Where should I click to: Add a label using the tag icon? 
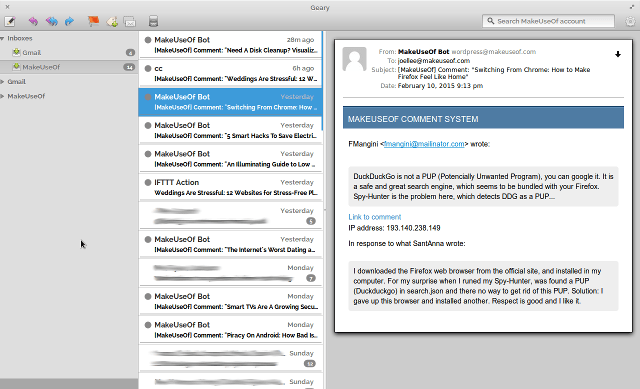click(112, 21)
